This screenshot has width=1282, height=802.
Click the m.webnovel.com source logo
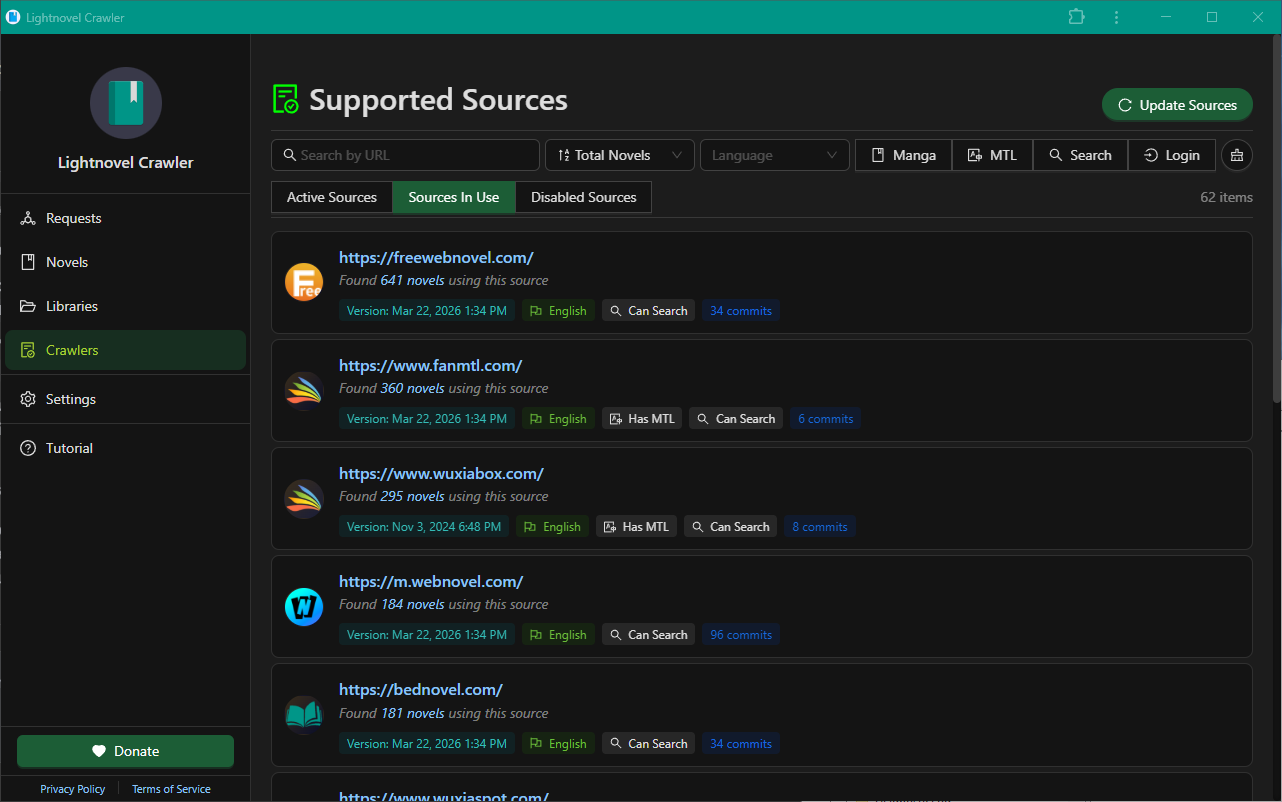coord(304,606)
